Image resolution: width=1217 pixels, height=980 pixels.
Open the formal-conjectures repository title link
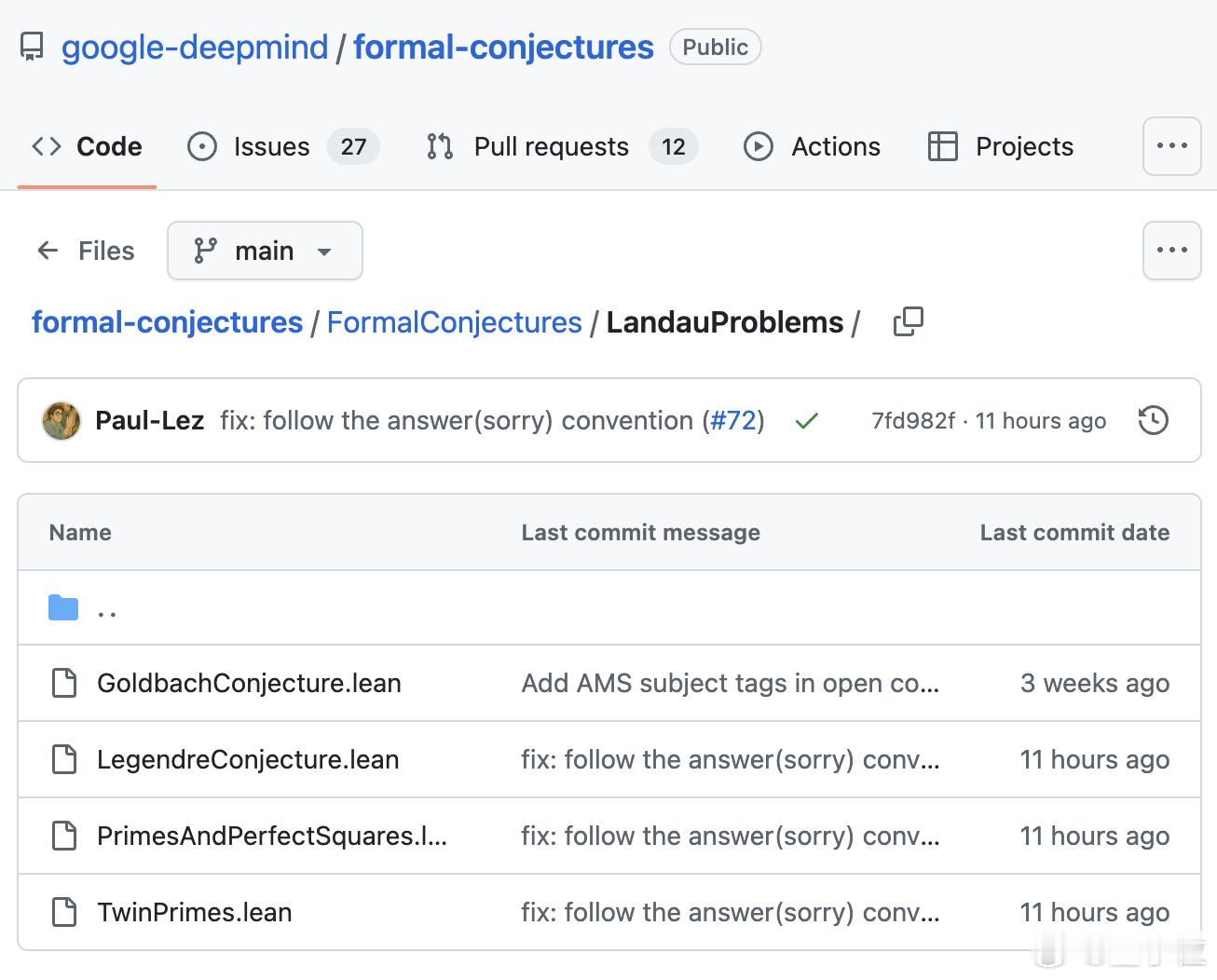pos(503,47)
